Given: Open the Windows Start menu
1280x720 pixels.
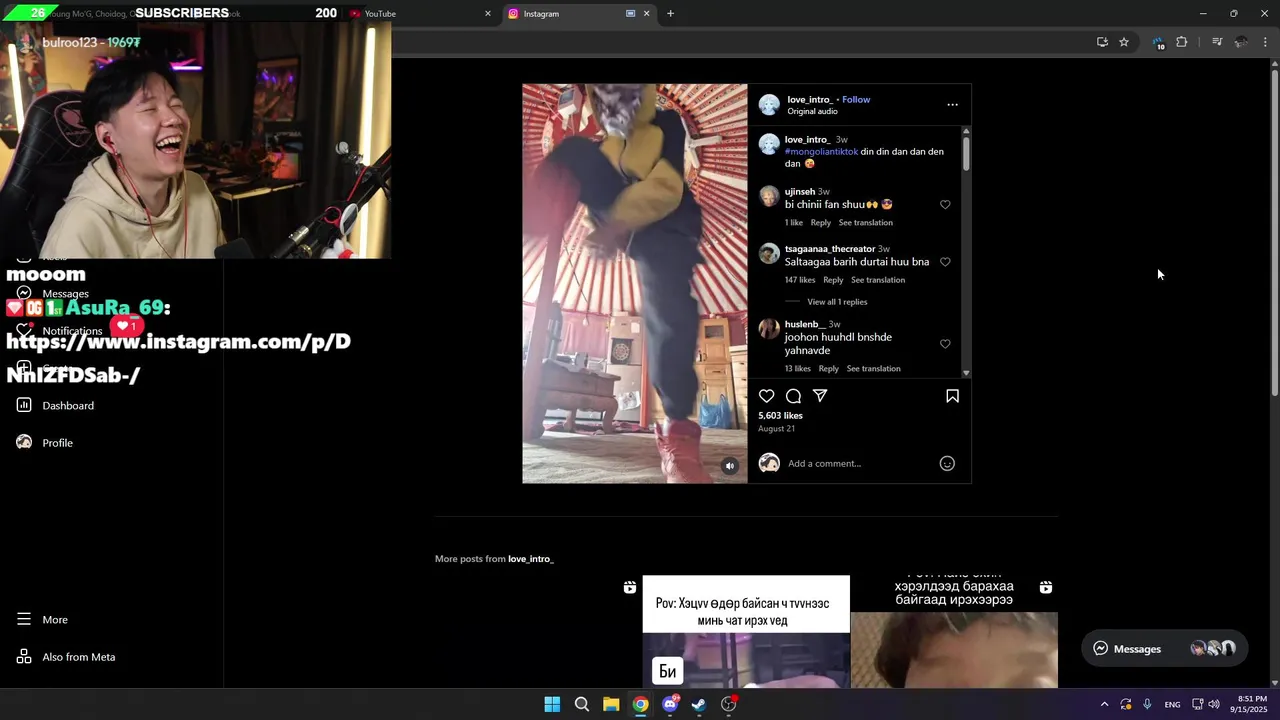Looking at the screenshot, I should tap(552, 704).
